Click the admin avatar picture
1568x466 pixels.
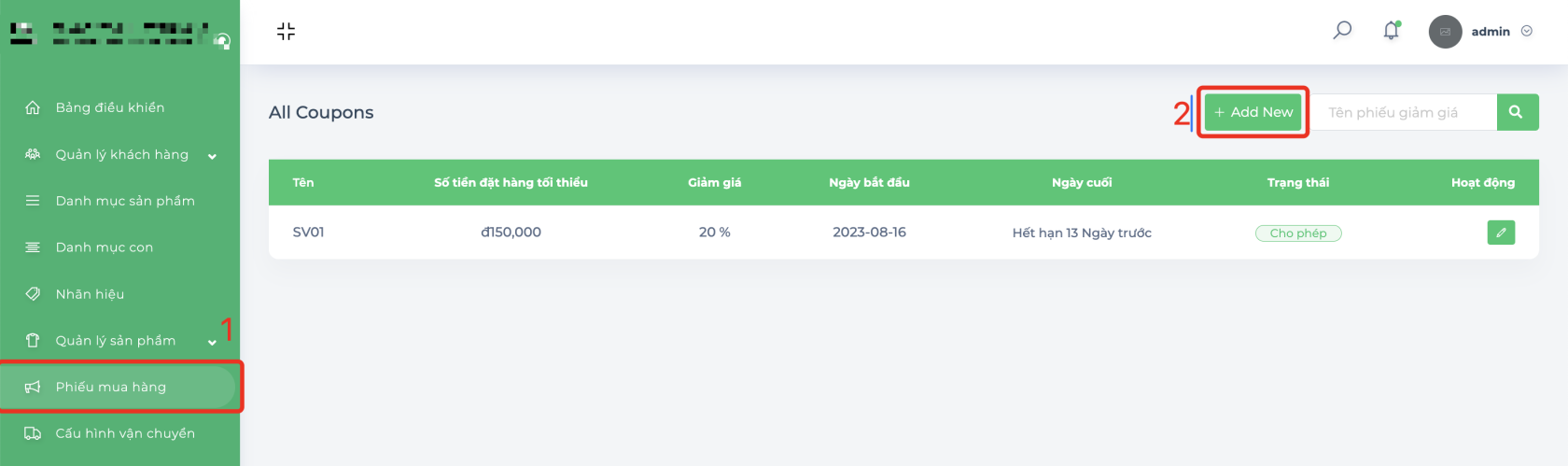point(1445,32)
